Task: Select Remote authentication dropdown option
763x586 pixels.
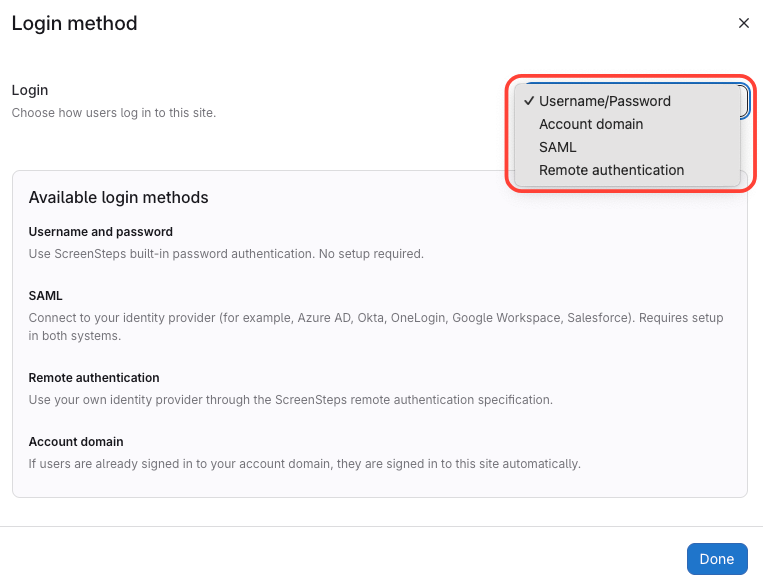Action: [x=611, y=170]
